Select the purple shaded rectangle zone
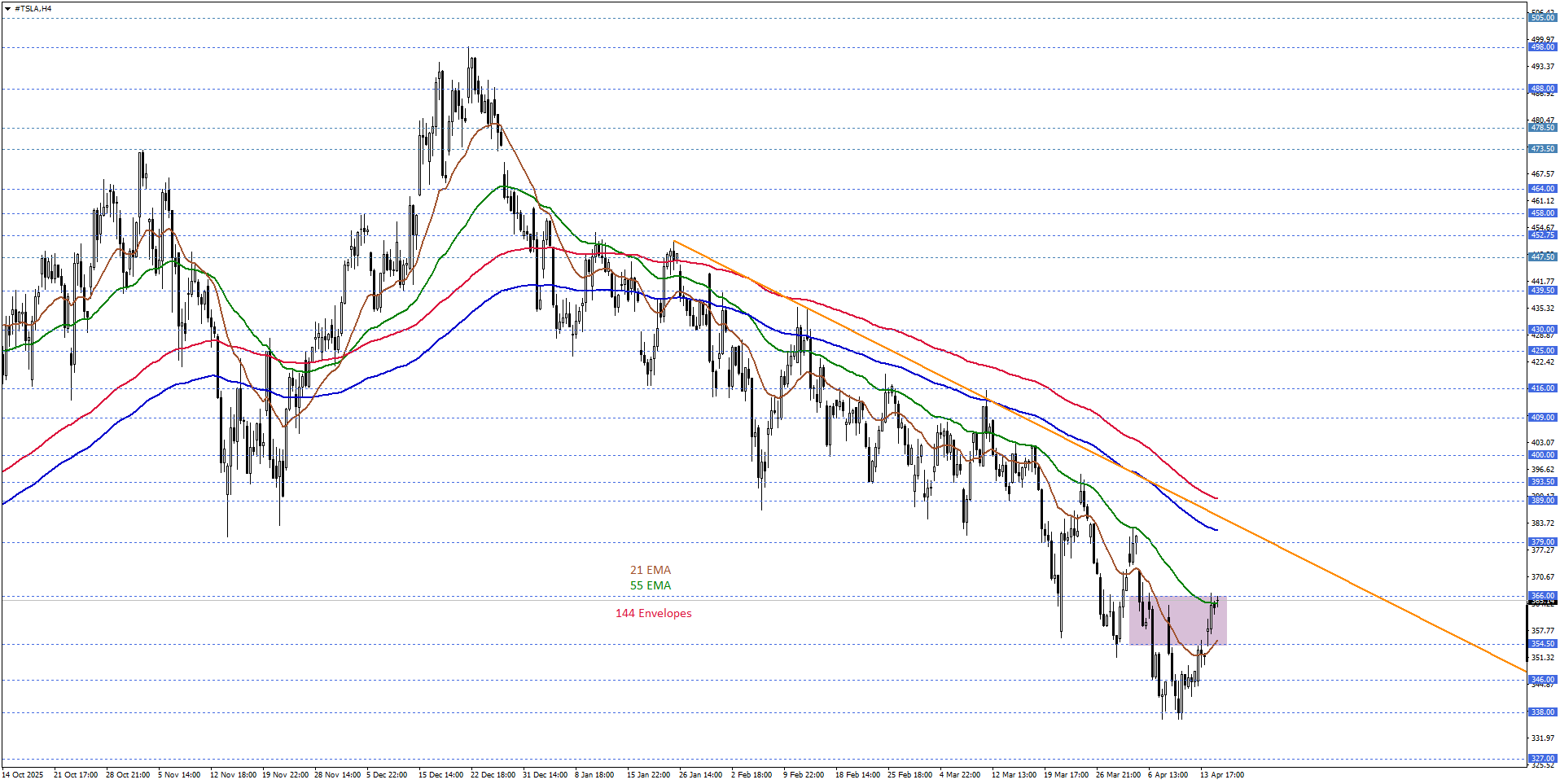 tap(1177, 620)
